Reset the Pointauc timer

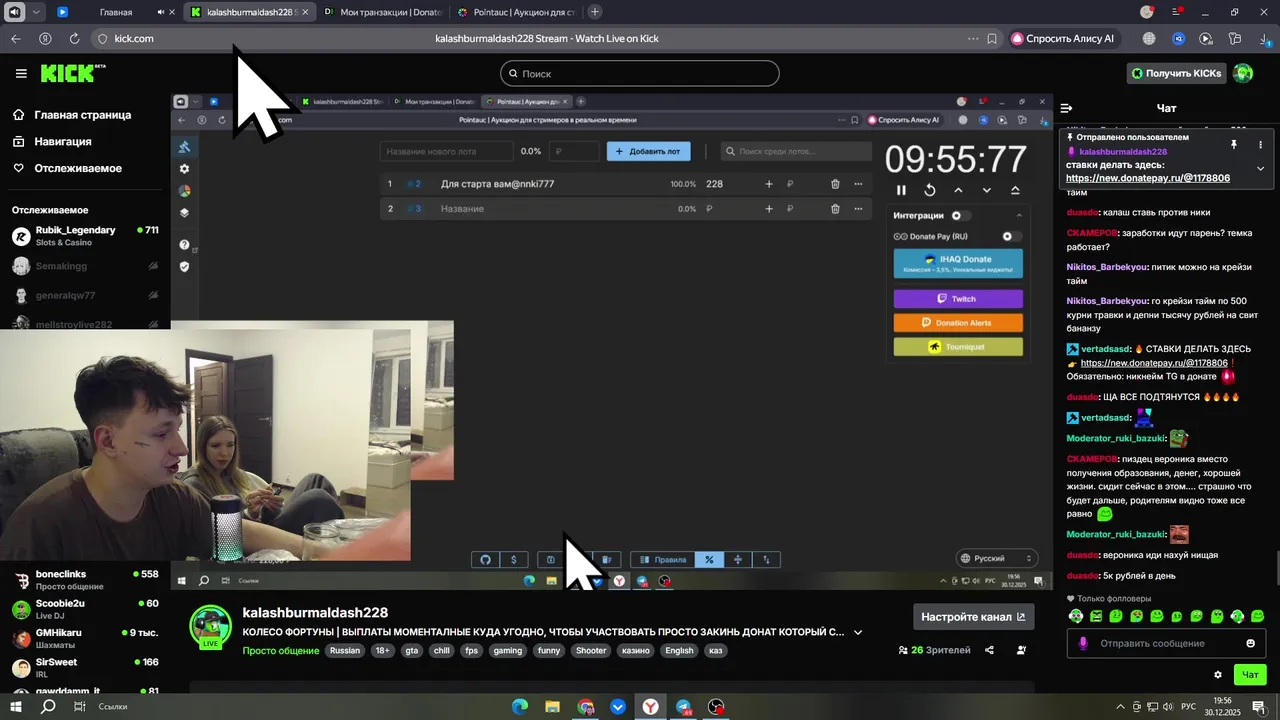(x=929, y=190)
